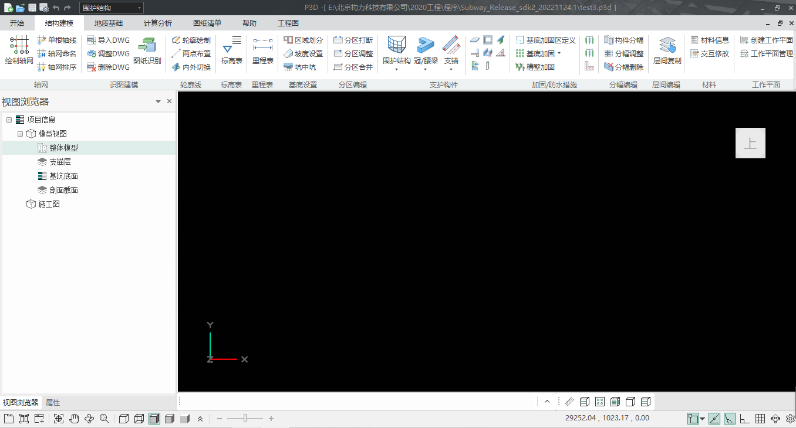Click the 删除DWG delete tool
796x428 pixels.
click(108, 67)
